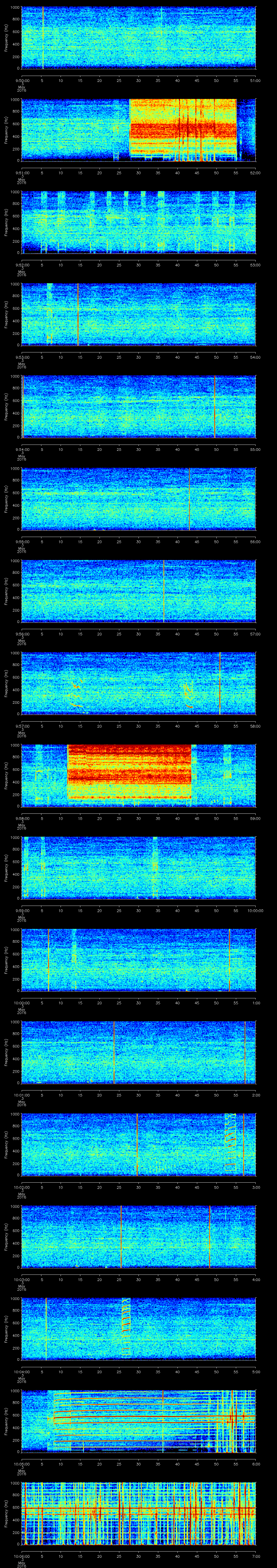Screen dimensions: 277x1568
Task: Click the spike near 23s in the 10:01:00 spectrogram
Action: click(x=113, y=1052)
